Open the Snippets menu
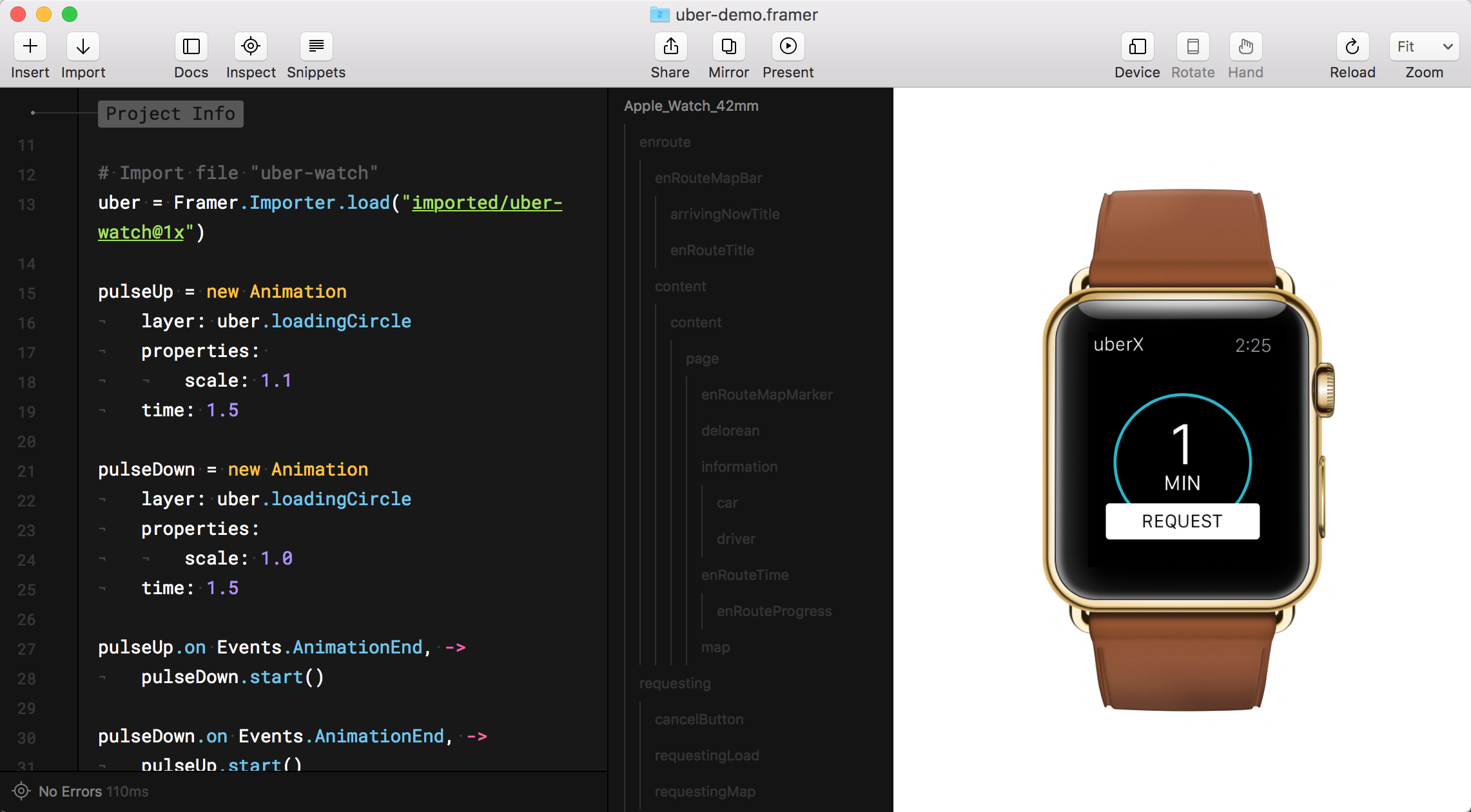The width and height of the screenshot is (1471, 812). tap(316, 46)
